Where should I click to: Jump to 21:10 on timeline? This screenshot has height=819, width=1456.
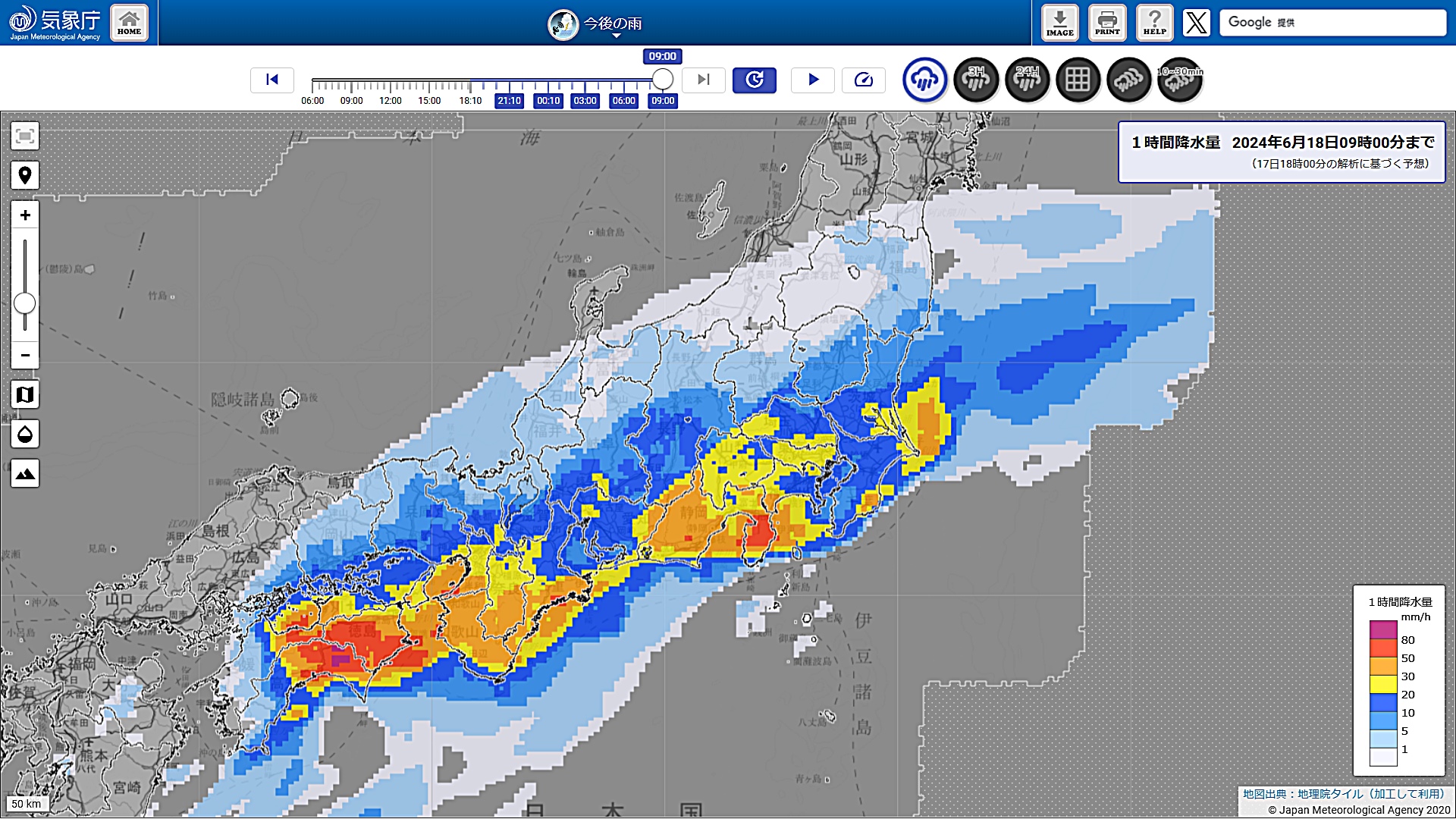(509, 101)
